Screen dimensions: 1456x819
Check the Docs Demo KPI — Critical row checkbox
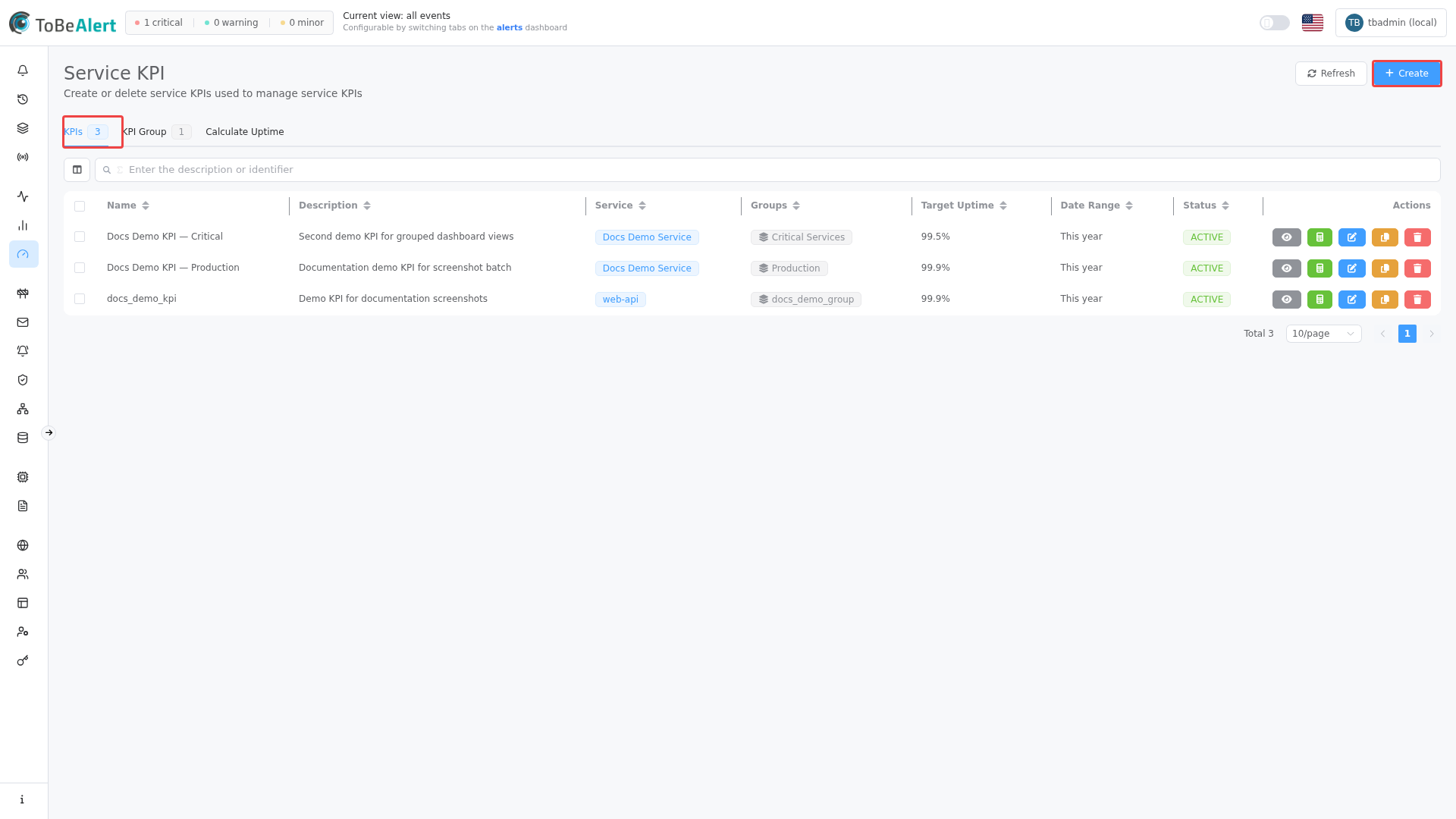pyautogui.click(x=80, y=237)
